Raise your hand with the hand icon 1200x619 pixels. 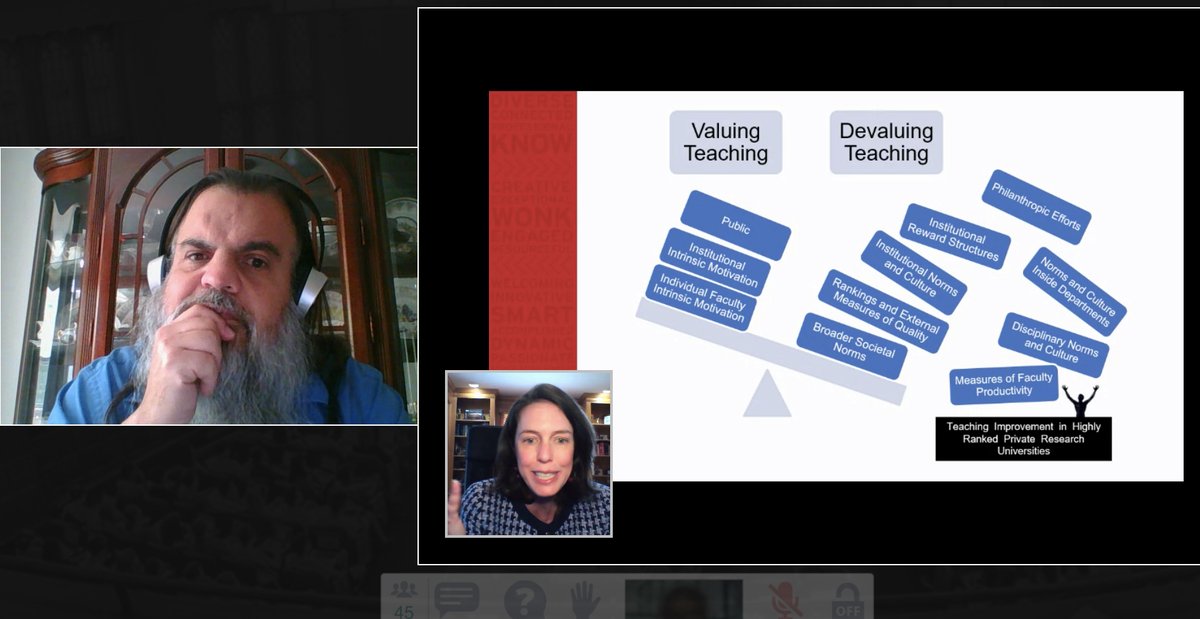tap(585, 600)
